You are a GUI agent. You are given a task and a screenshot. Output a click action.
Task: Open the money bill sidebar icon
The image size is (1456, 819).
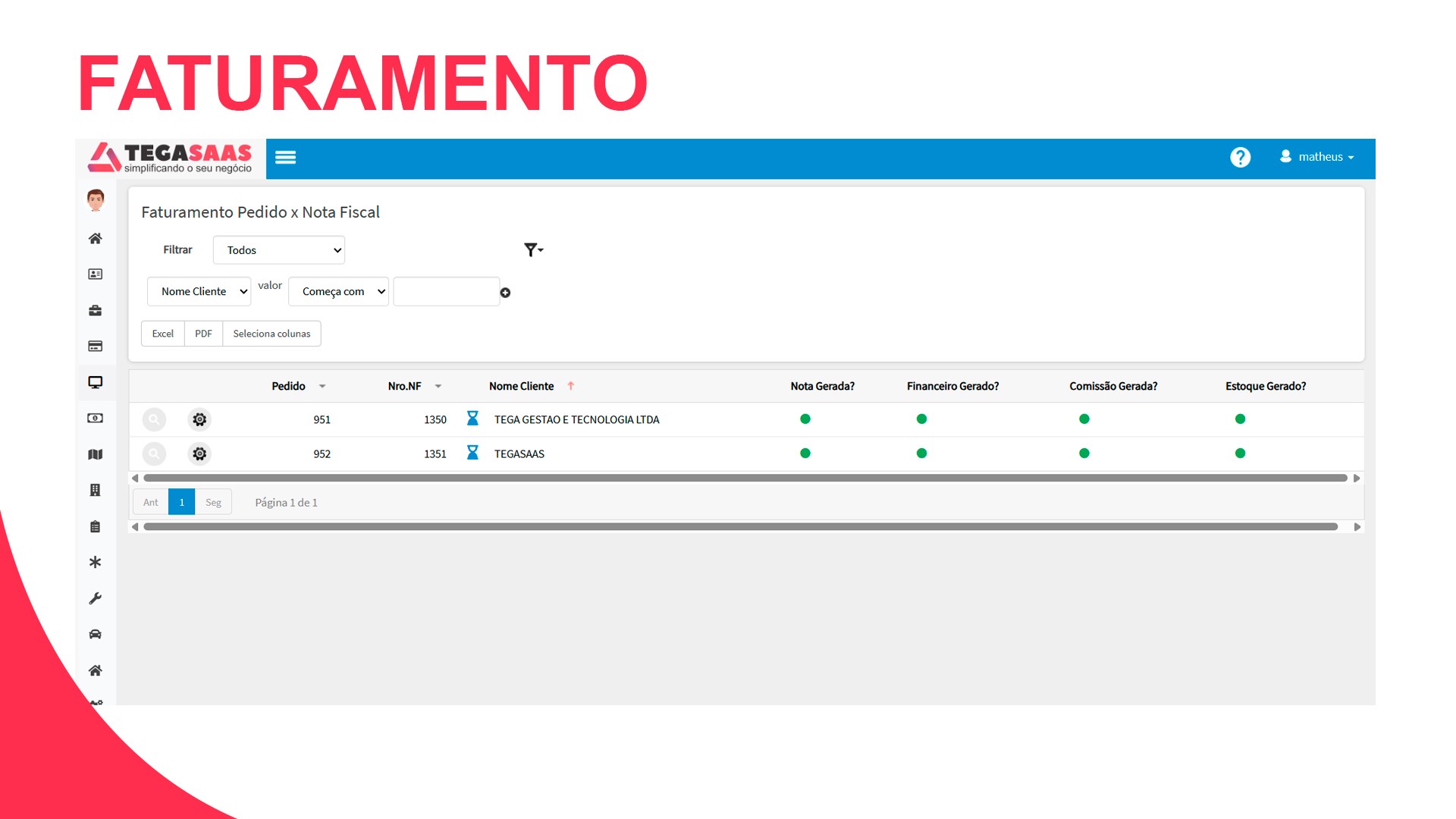tap(96, 418)
